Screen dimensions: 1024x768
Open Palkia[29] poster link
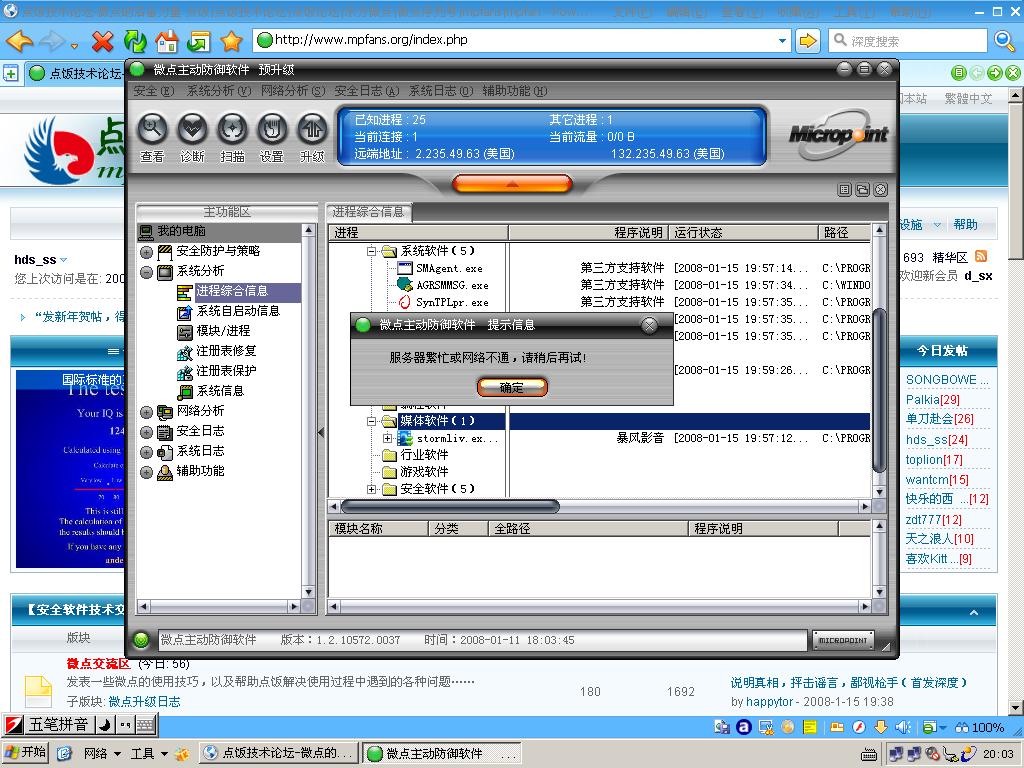932,400
